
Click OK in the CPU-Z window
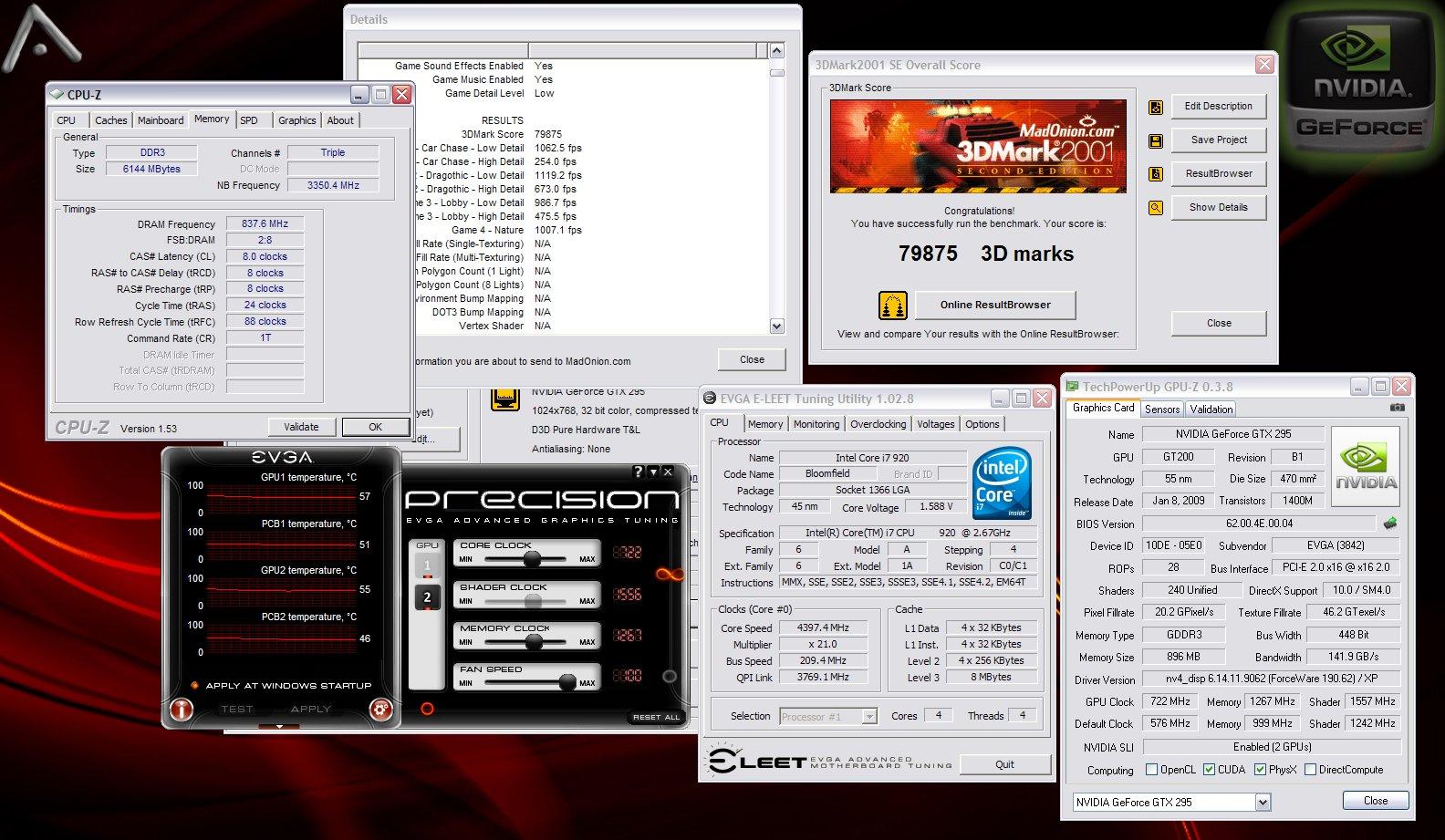375,427
